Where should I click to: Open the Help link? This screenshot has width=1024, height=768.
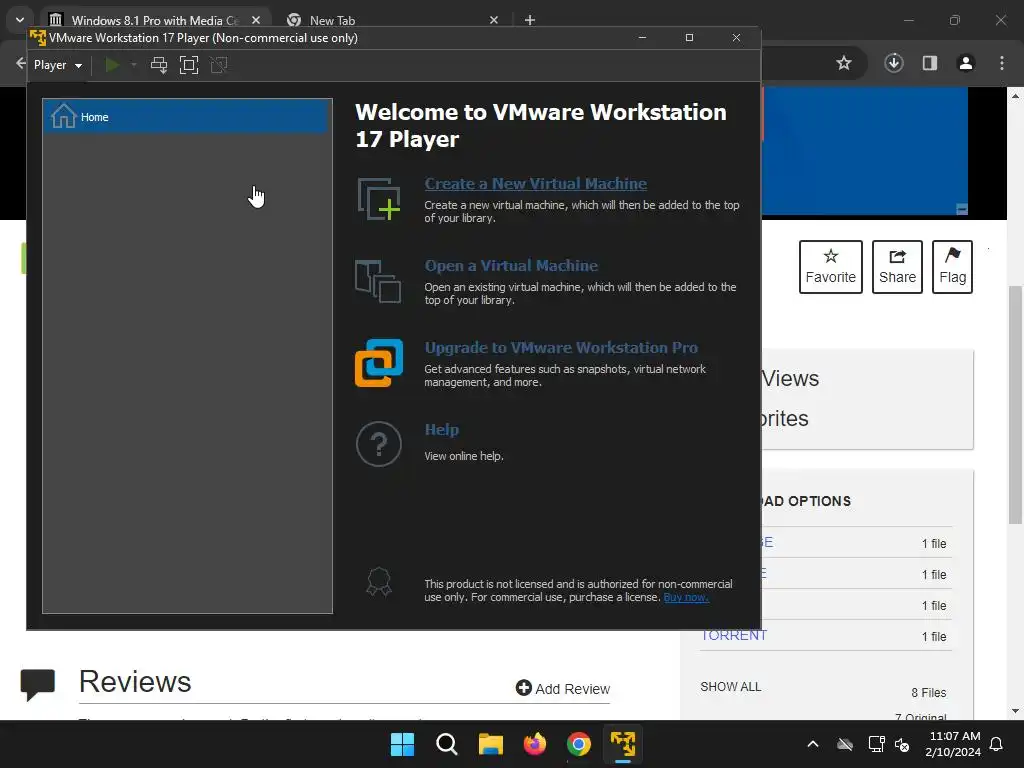pos(441,430)
